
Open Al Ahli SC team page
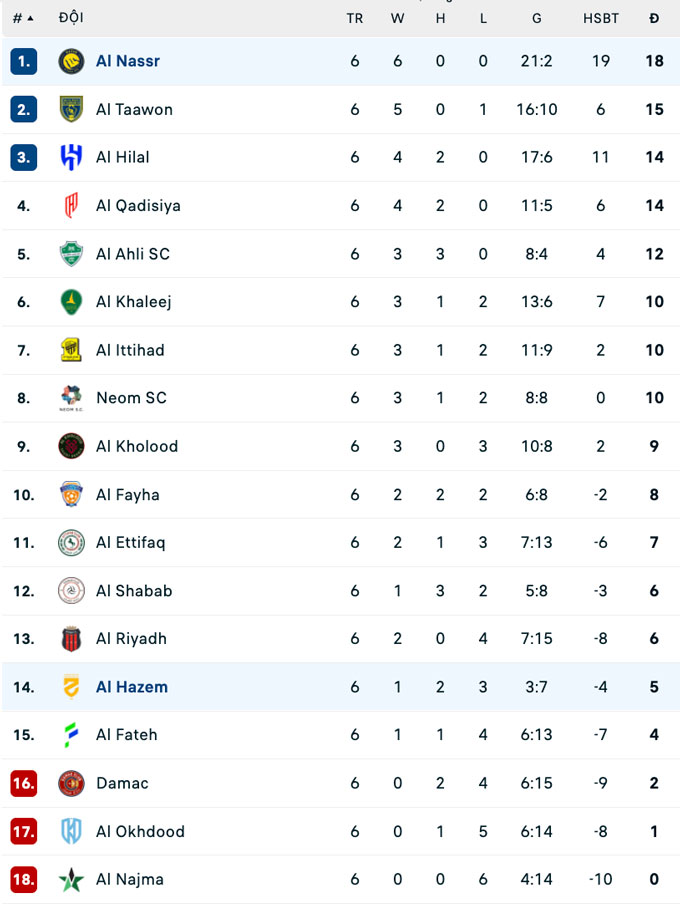coord(133,254)
